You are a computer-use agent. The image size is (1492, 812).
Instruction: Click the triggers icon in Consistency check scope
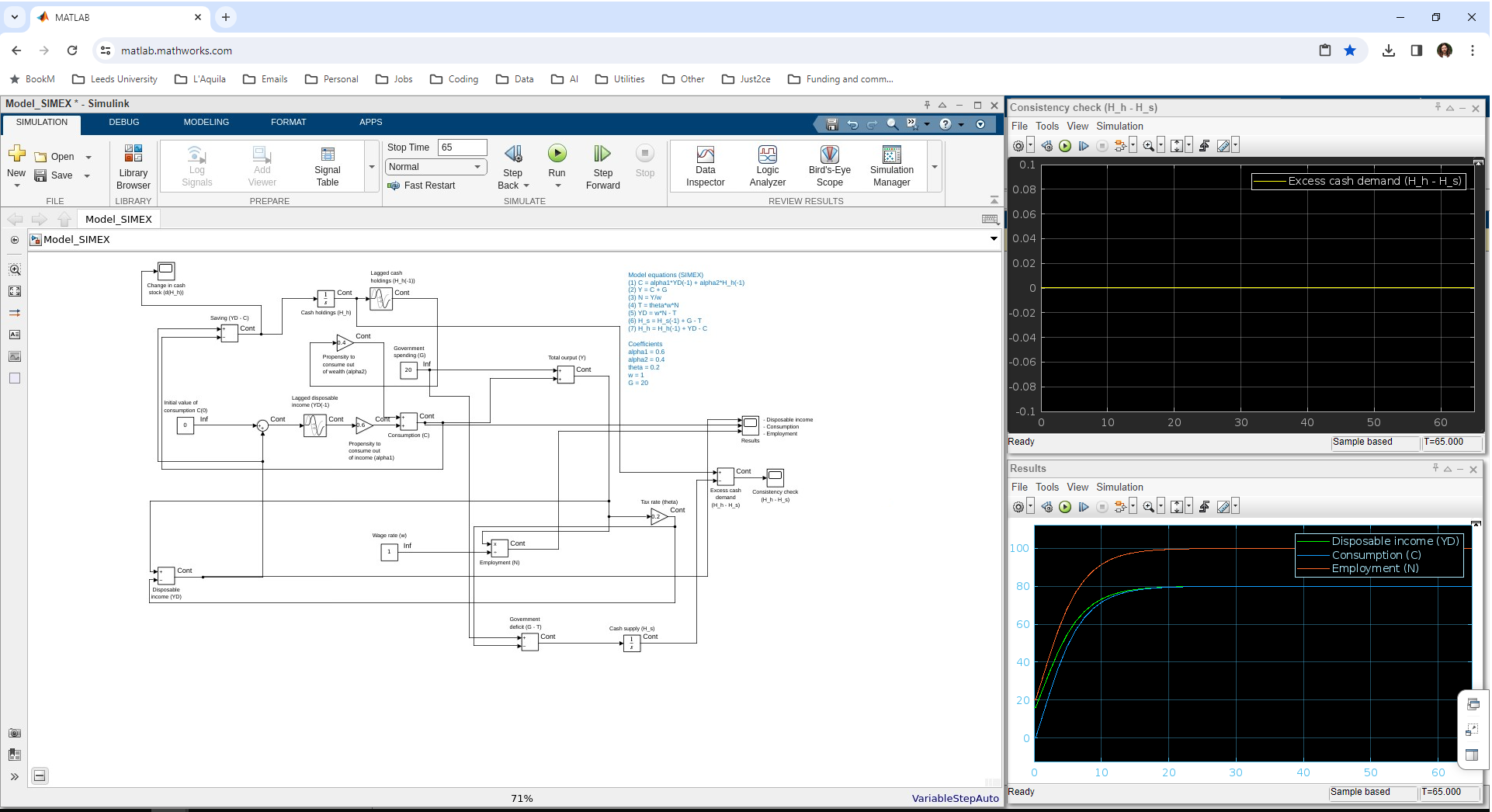[1204, 146]
